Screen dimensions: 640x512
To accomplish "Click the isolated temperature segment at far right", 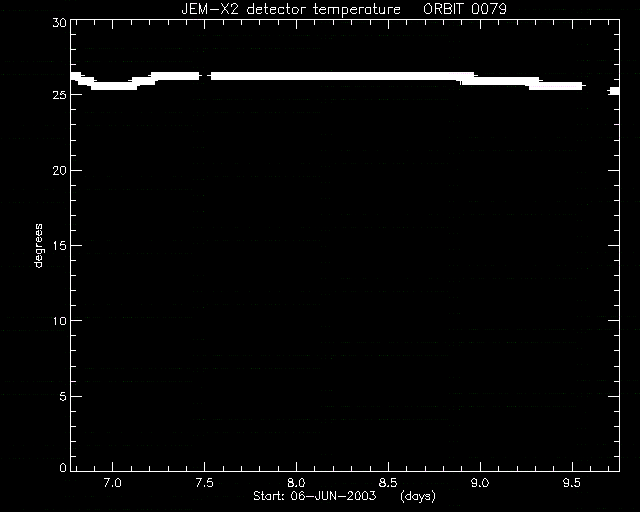I will 614,91.
